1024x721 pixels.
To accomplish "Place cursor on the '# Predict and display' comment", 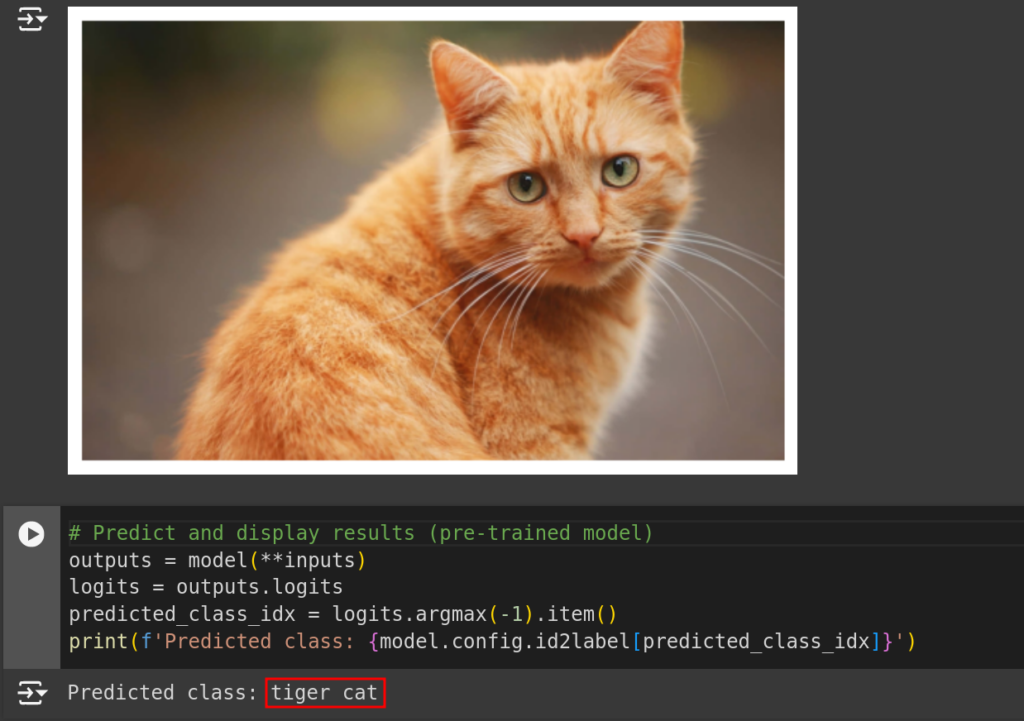I will (x=194, y=533).
